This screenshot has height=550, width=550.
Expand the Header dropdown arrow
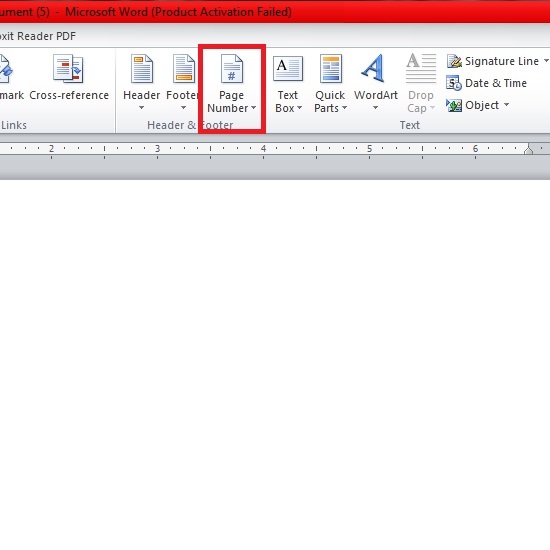click(x=141, y=108)
